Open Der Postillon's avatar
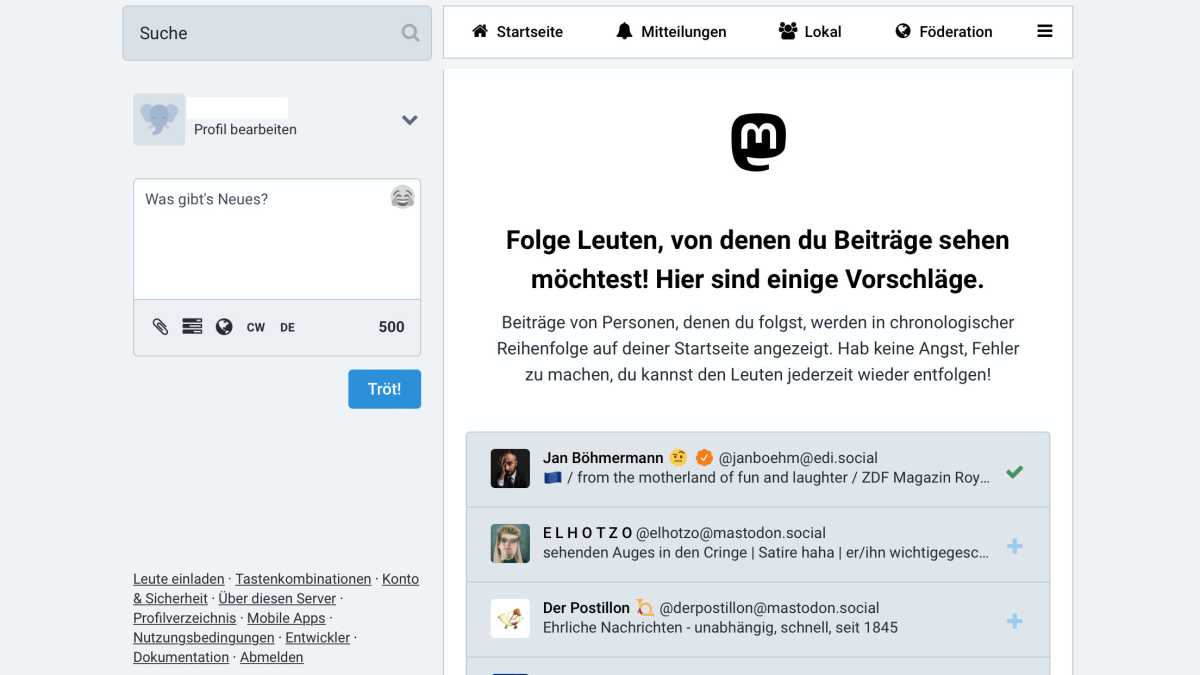Image resolution: width=1200 pixels, height=675 pixels. click(x=510, y=618)
